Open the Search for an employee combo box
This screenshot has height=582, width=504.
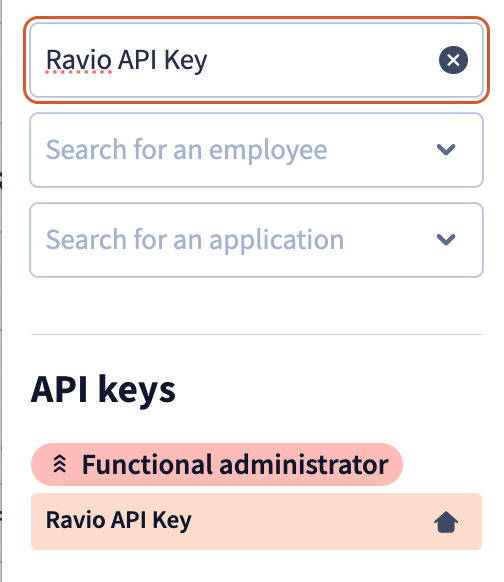pyautogui.click(x=256, y=150)
